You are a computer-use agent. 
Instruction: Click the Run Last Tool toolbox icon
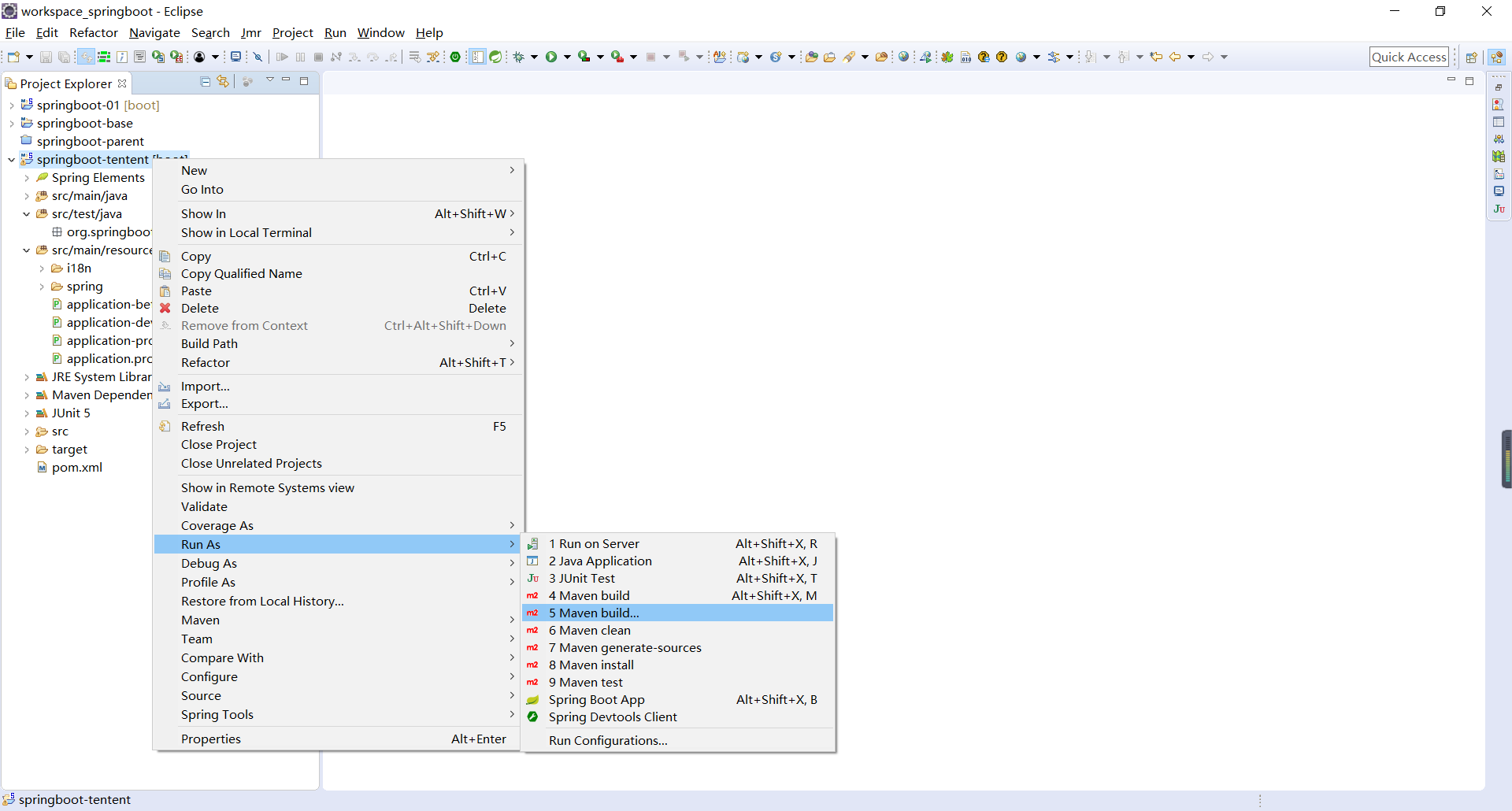coord(617,57)
